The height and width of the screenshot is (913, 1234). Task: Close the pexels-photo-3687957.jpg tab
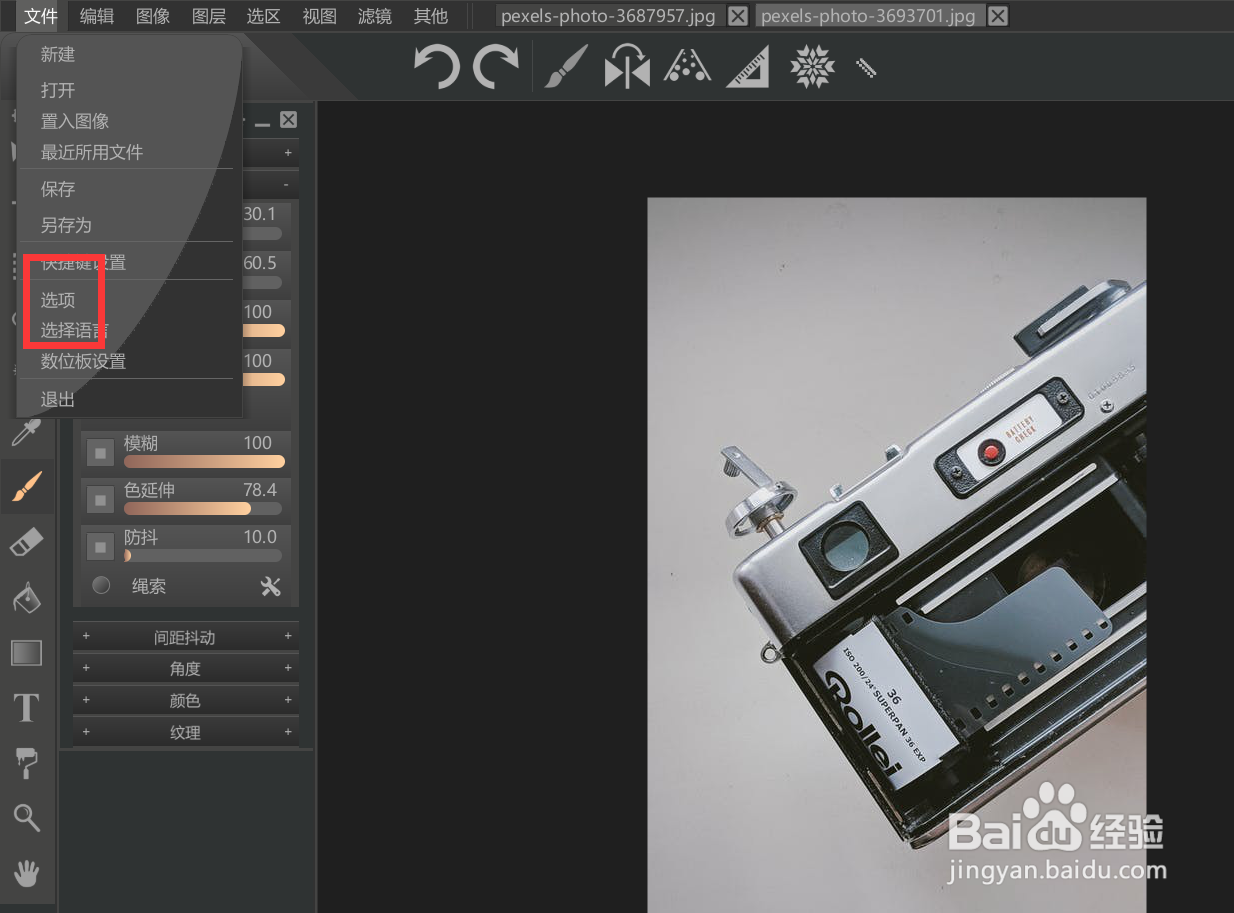(737, 16)
